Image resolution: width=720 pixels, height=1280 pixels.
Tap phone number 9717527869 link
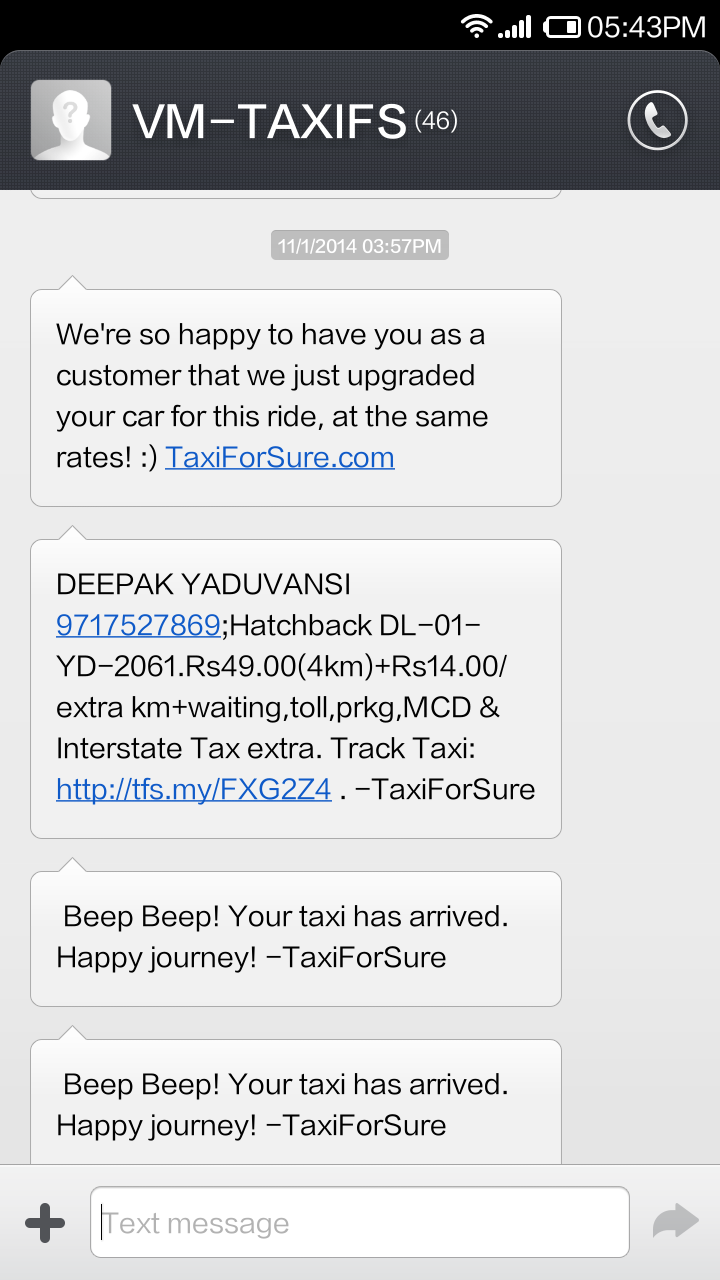[x=138, y=625]
